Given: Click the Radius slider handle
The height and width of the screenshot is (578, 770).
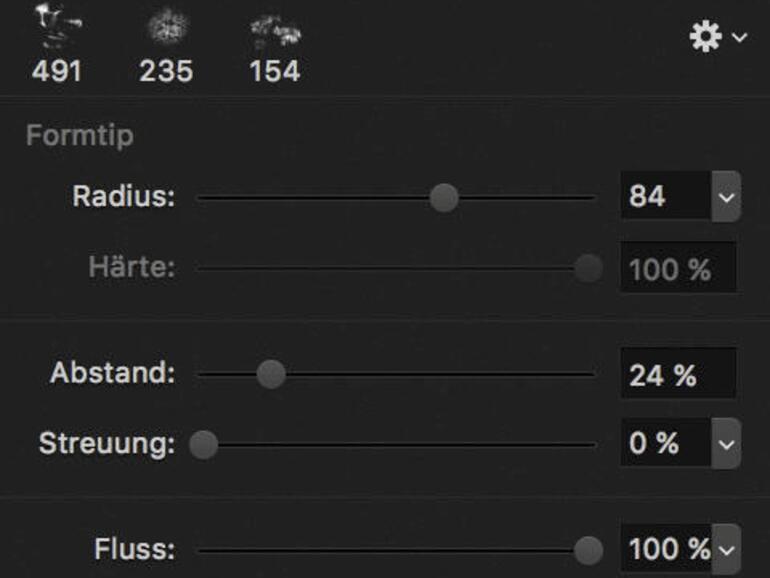Looking at the screenshot, I should click(444, 198).
